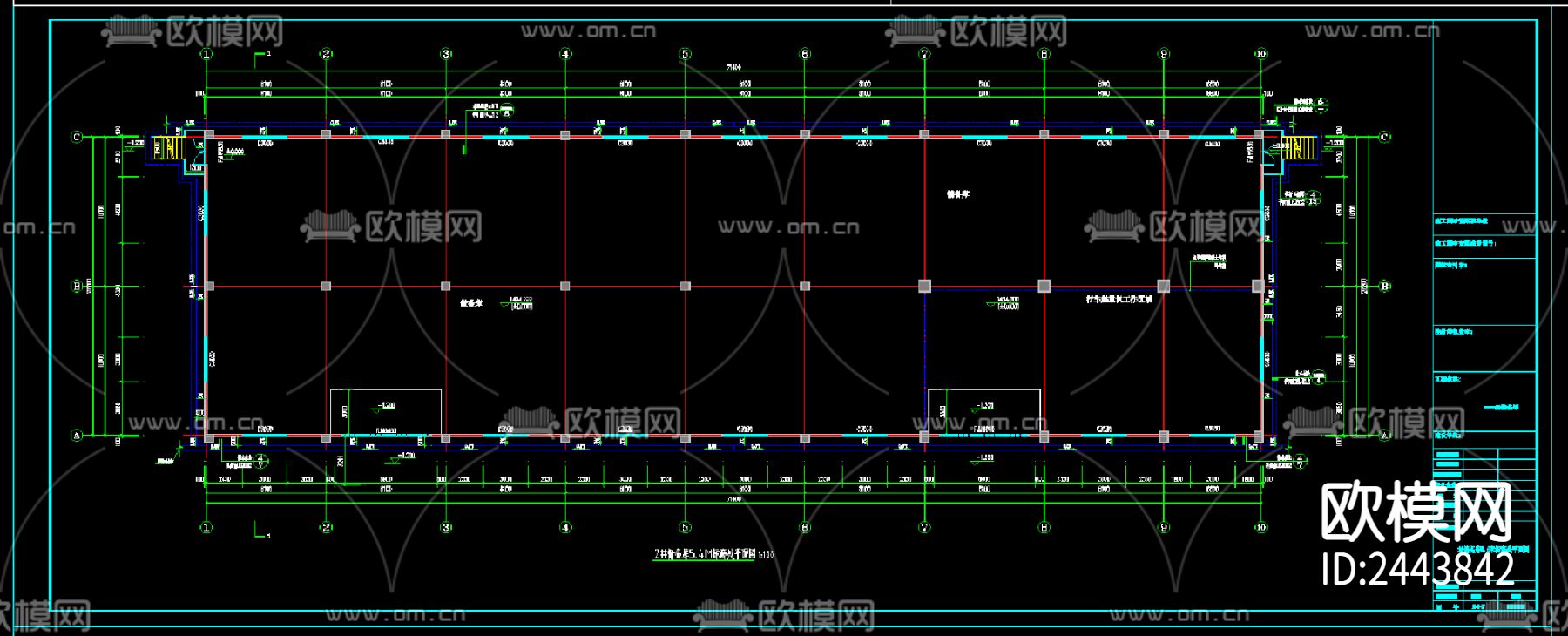
Task: Click axis bubble B on the left side
Action: 77,286
